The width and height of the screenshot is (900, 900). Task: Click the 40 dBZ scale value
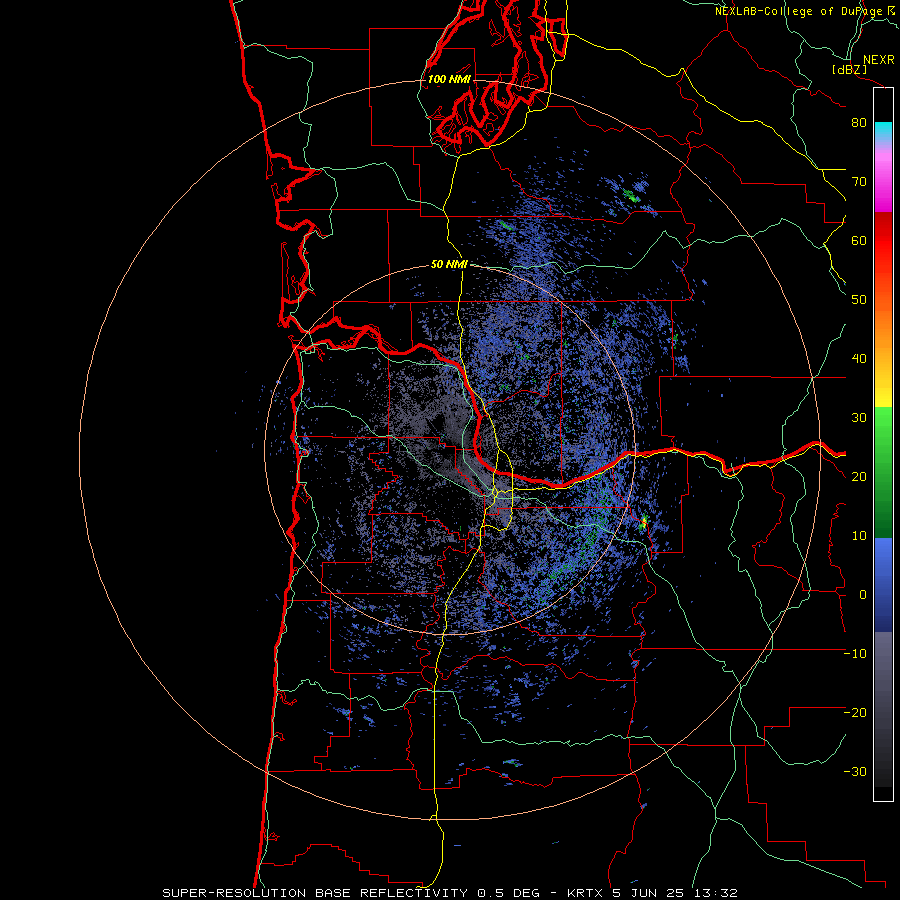[859, 359]
